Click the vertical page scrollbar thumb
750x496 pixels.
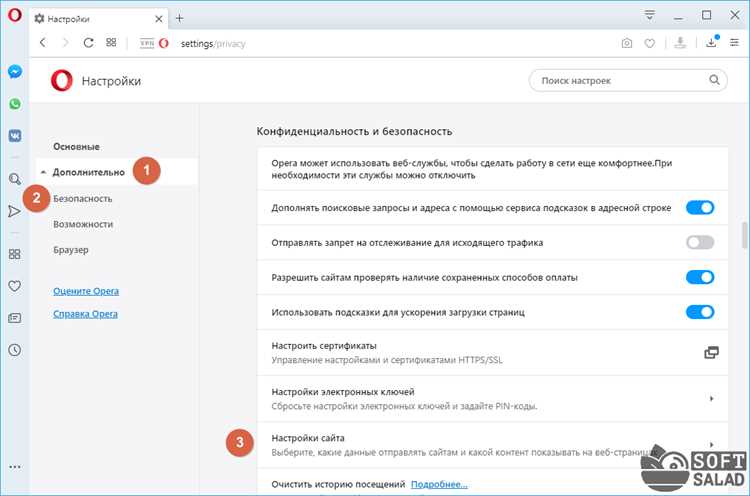pos(745,235)
